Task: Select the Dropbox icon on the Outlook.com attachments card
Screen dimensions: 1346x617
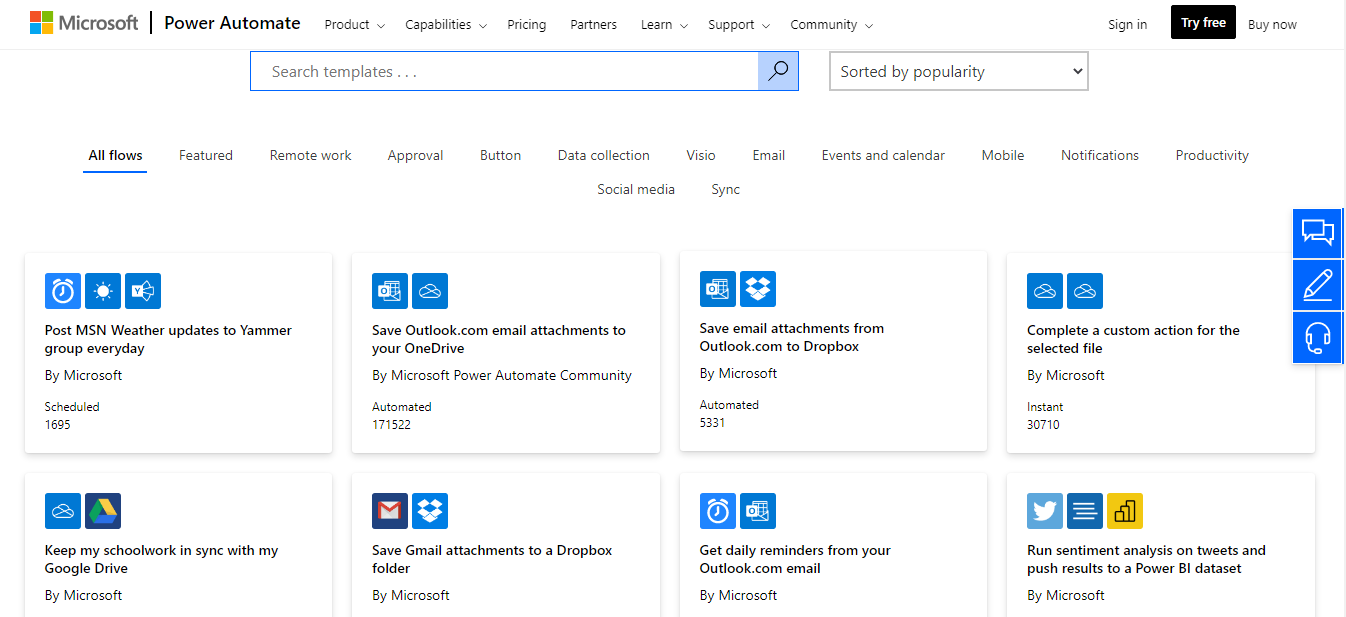Action: click(x=758, y=288)
